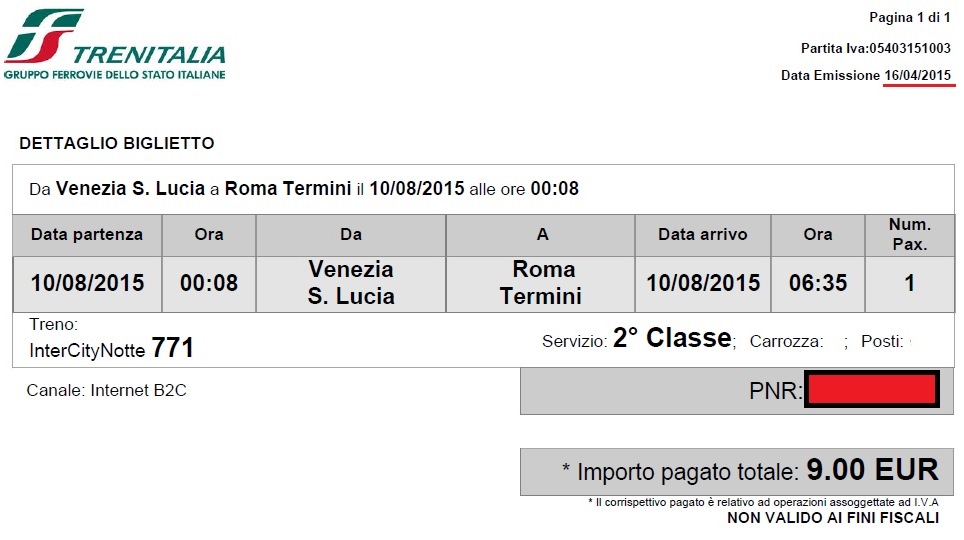The image size is (964, 540).
Task: Click the departure time 00:08 cell
Action: pos(209,284)
